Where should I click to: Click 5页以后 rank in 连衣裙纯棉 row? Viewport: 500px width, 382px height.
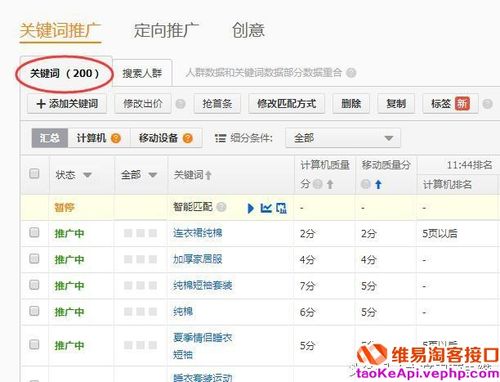click(x=440, y=233)
